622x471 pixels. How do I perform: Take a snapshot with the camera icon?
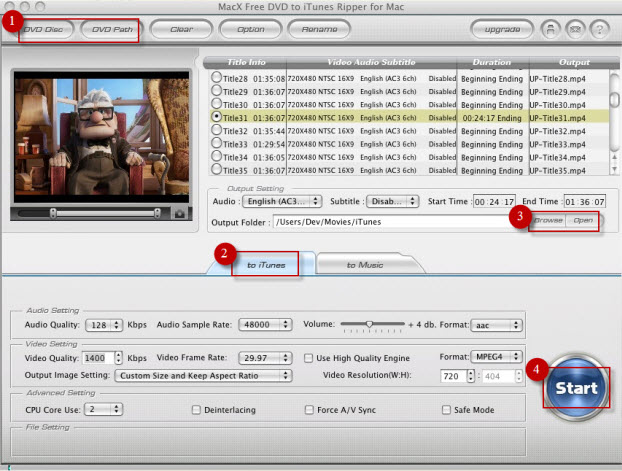click(x=180, y=213)
